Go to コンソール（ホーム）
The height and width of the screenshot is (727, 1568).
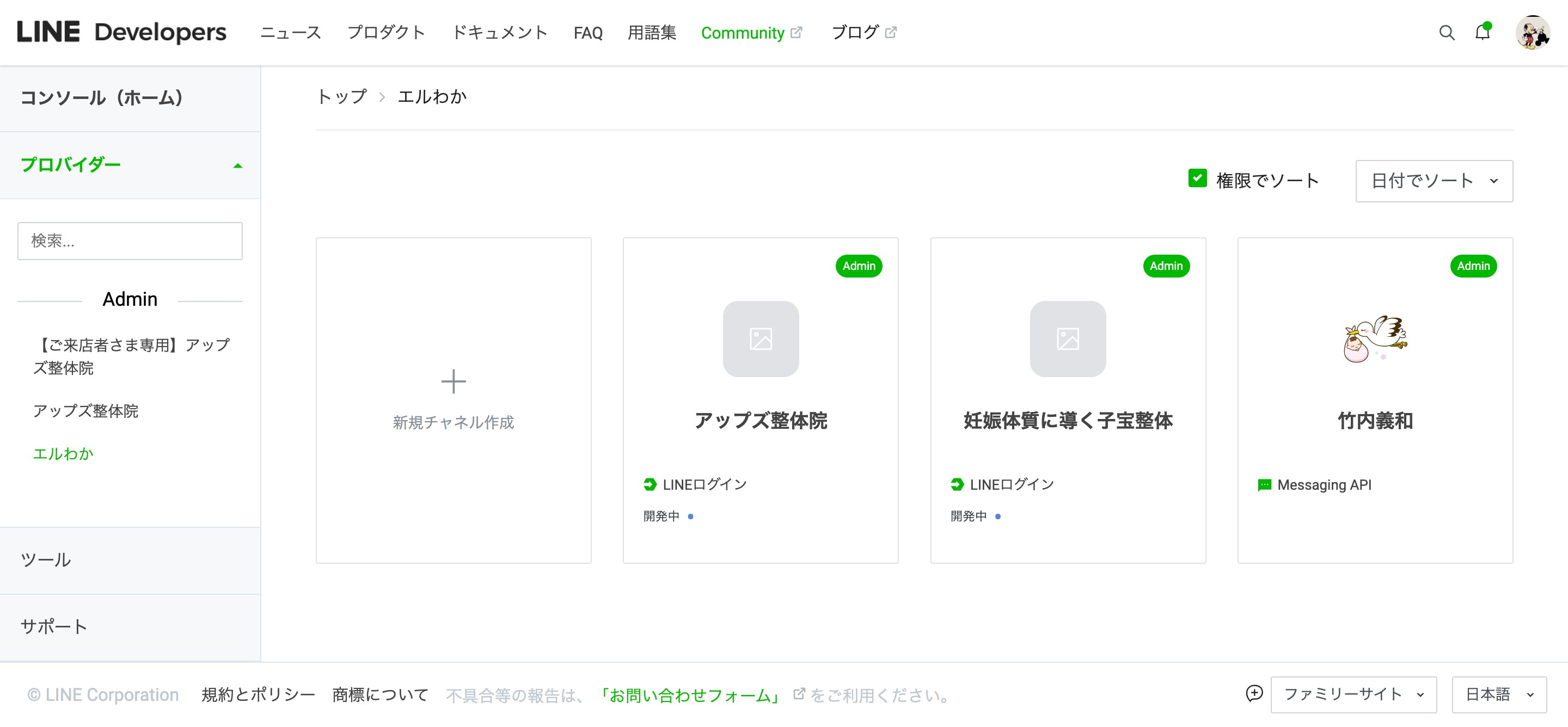(102, 98)
